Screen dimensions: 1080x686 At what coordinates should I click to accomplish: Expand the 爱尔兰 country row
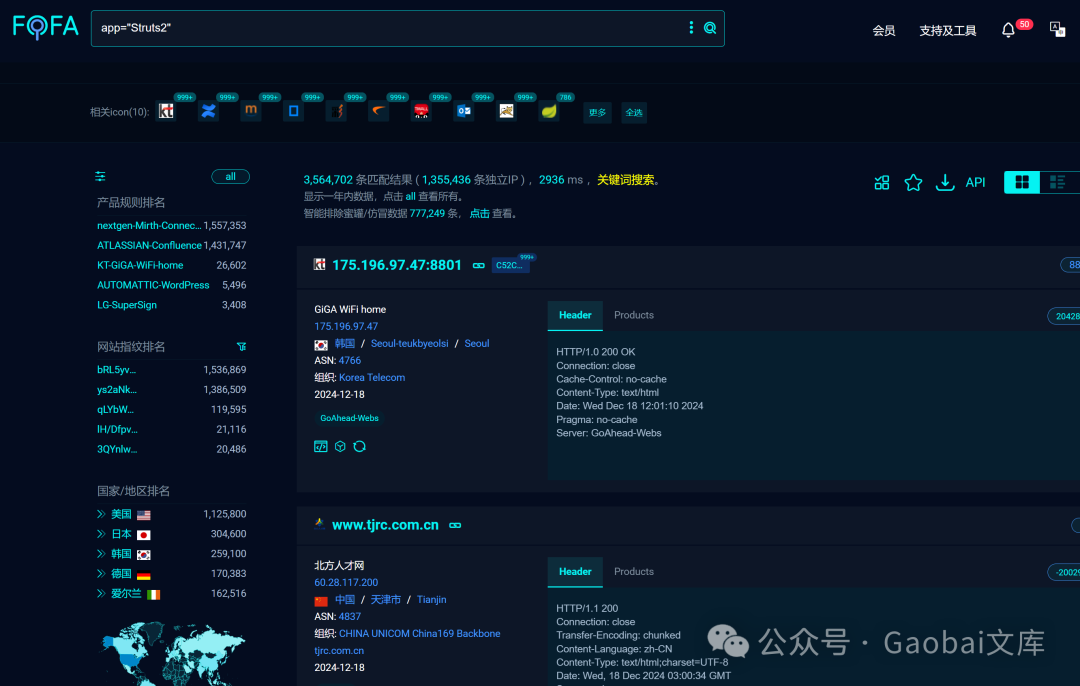(x=101, y=594)
